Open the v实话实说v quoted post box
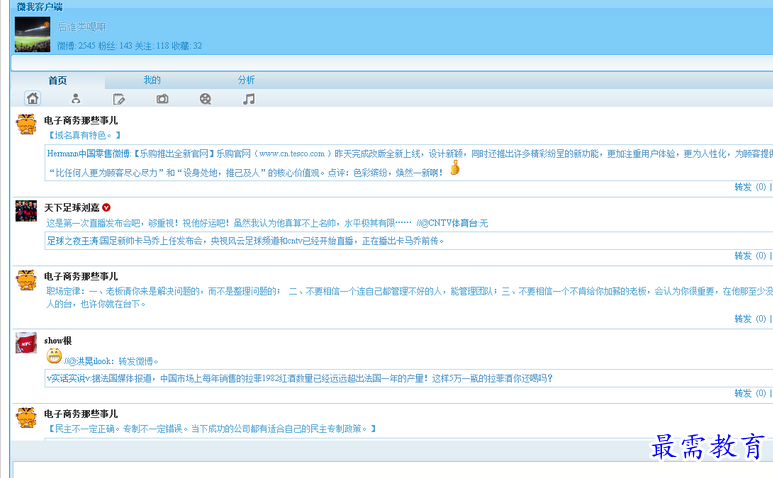 409,378
